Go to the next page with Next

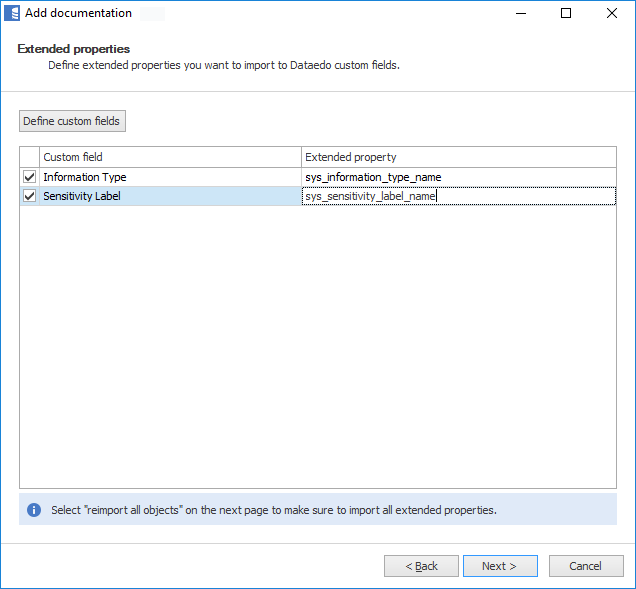click(x=499, y=566)
